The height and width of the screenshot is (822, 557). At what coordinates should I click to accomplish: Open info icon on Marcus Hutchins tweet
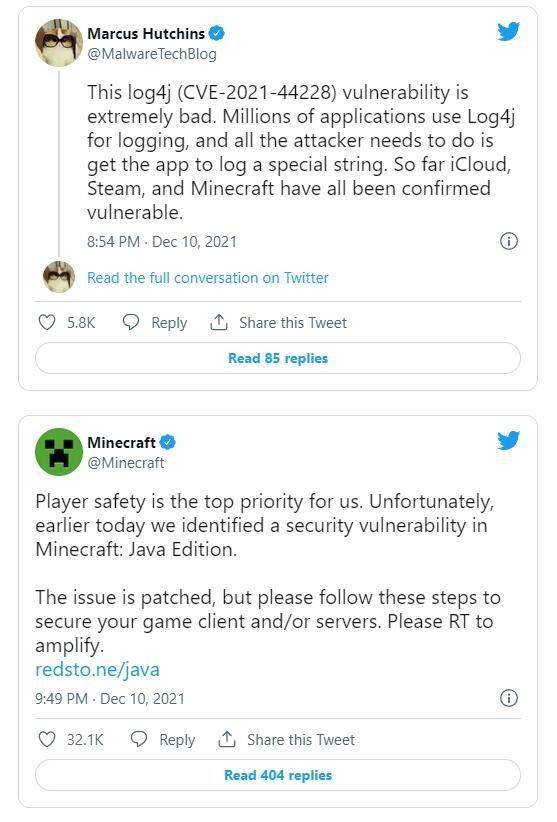(x=509, y=241)
